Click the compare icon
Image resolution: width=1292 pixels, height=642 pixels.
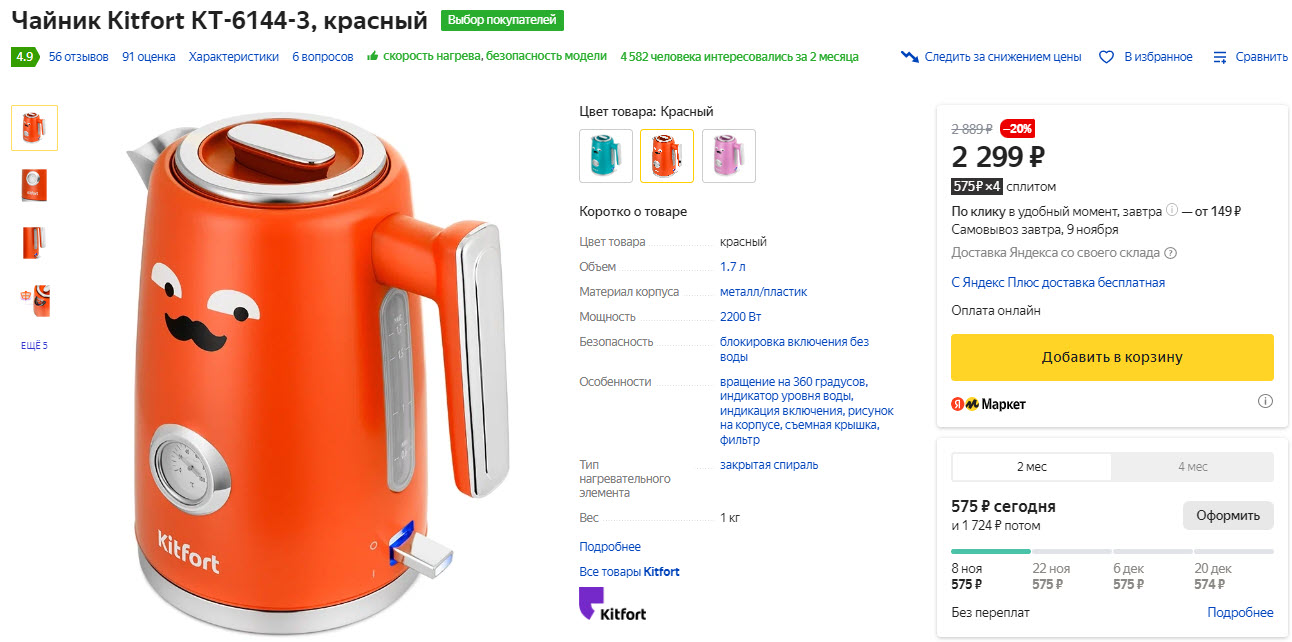click(x=1220, y=57)
